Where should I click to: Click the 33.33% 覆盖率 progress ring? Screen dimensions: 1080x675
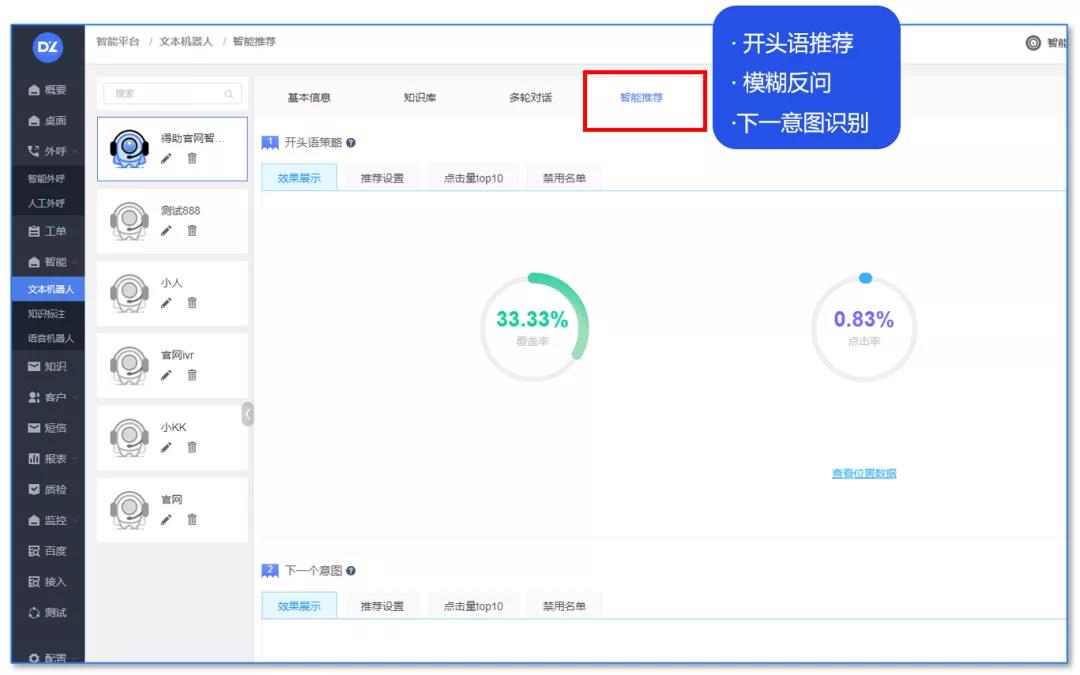(533, 327)
